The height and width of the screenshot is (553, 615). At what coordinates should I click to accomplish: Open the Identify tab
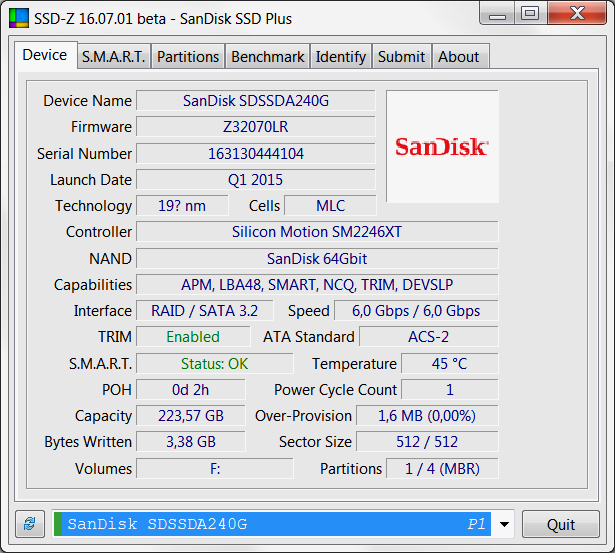click(340, 57)
